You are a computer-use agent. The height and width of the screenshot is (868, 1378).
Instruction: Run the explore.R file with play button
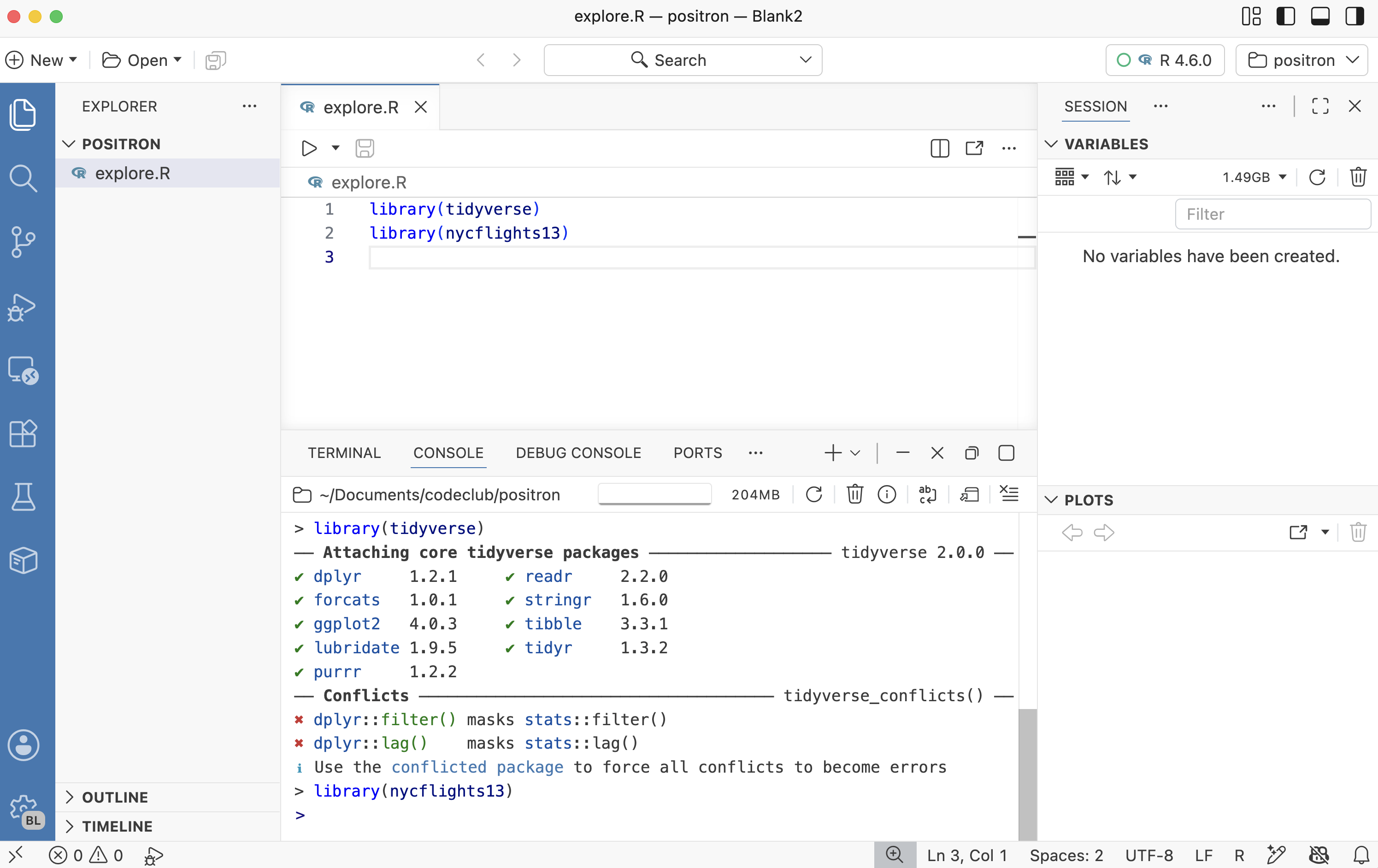(309, 148)
